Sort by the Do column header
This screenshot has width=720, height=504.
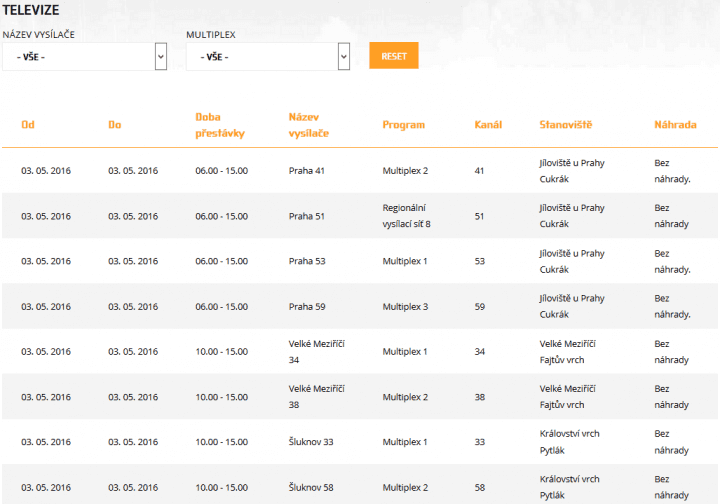[115, 124]
